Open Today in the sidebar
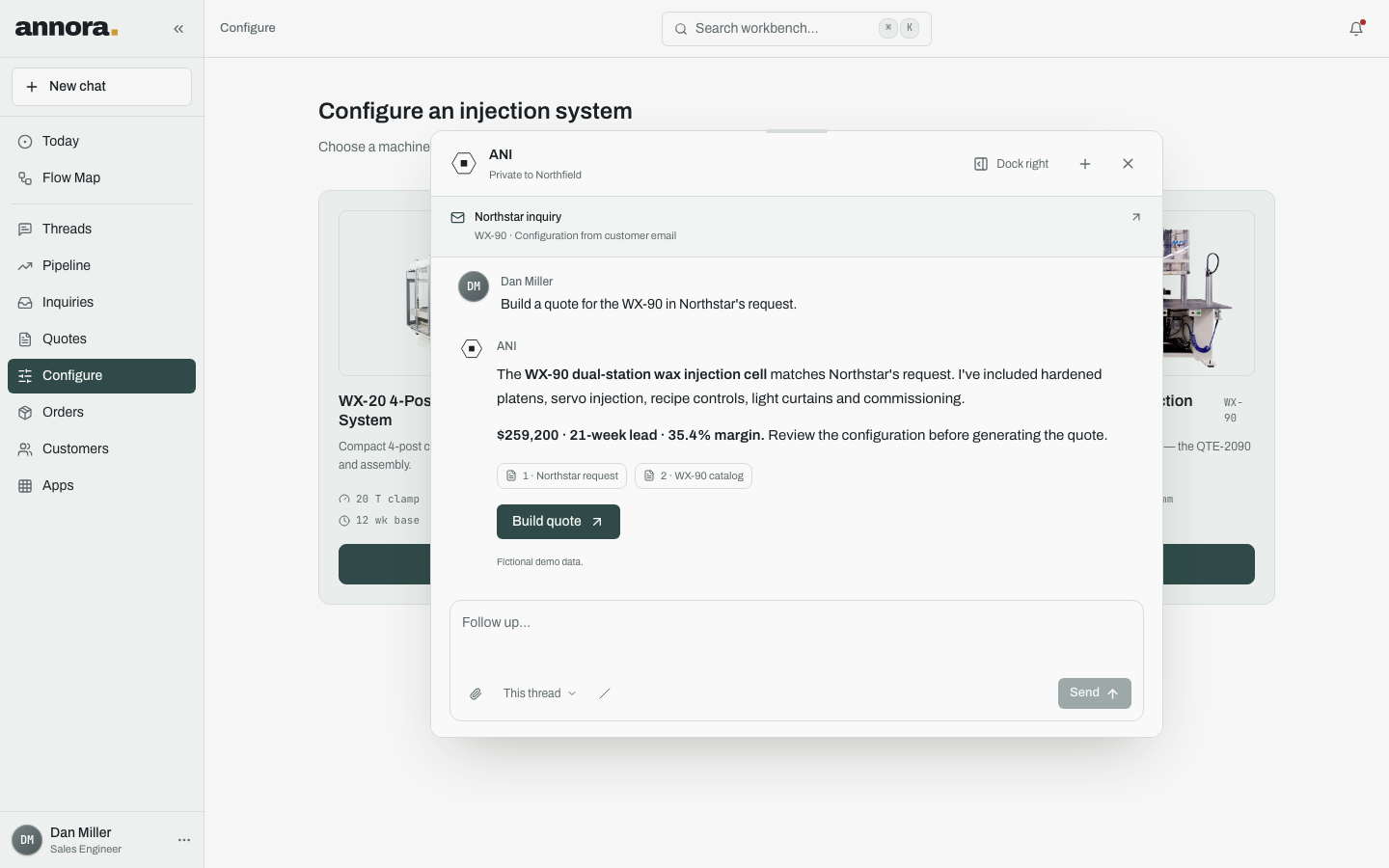1389x868 pixels. 101,142
